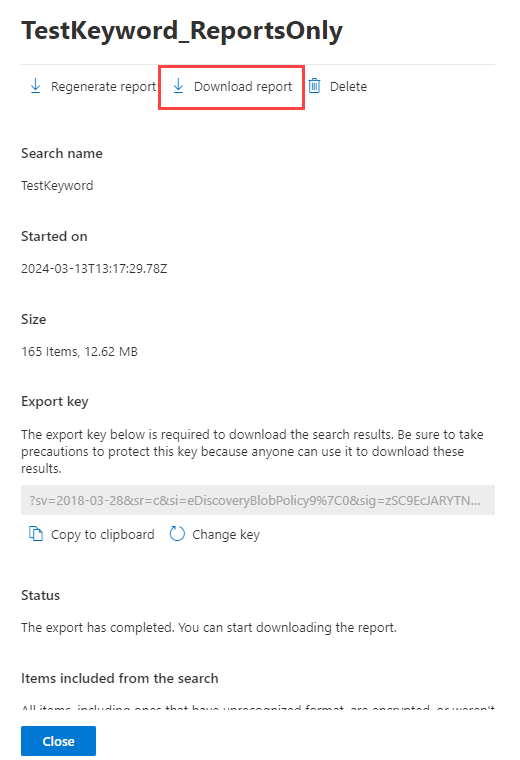Click the TestKeyword search name value

(57, 186)
